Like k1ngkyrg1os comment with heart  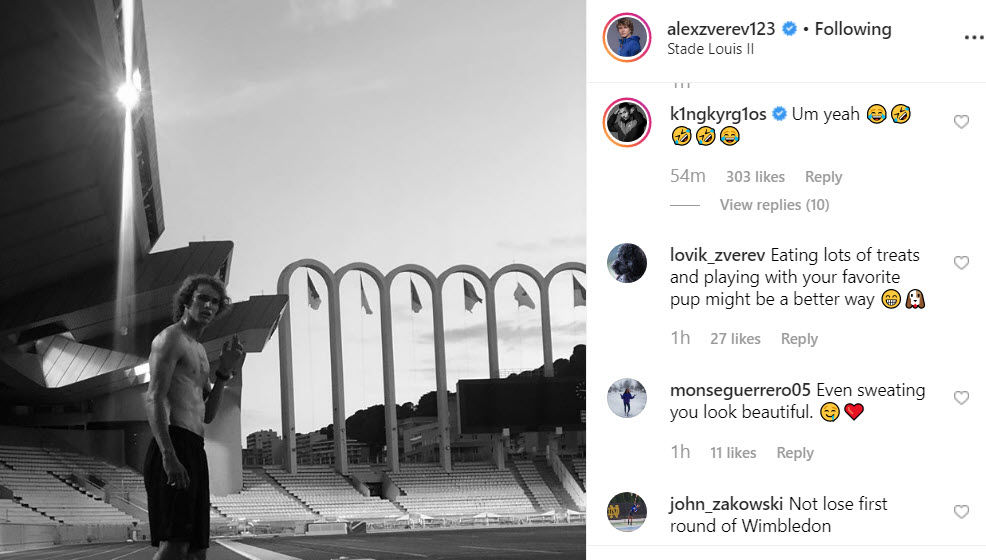961,121
